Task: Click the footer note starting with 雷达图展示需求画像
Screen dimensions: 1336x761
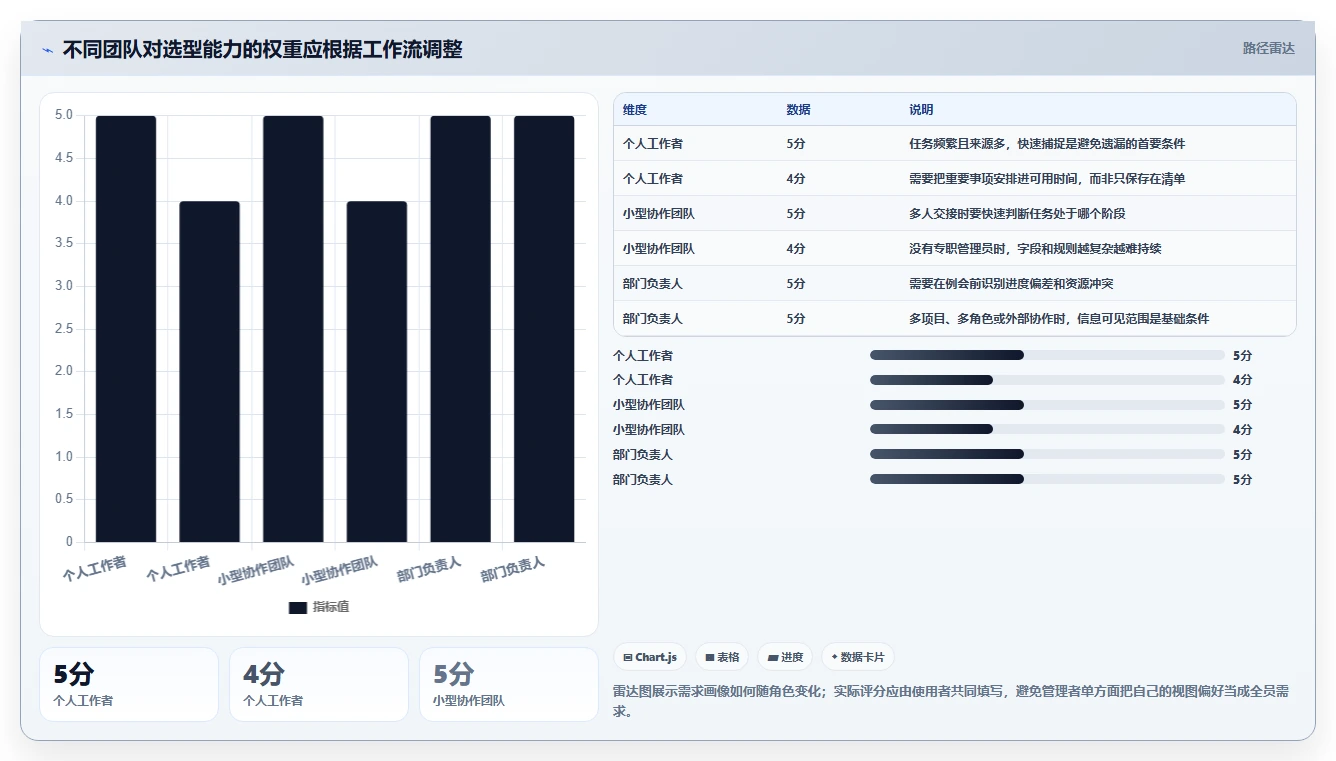Action: point(951,701)
